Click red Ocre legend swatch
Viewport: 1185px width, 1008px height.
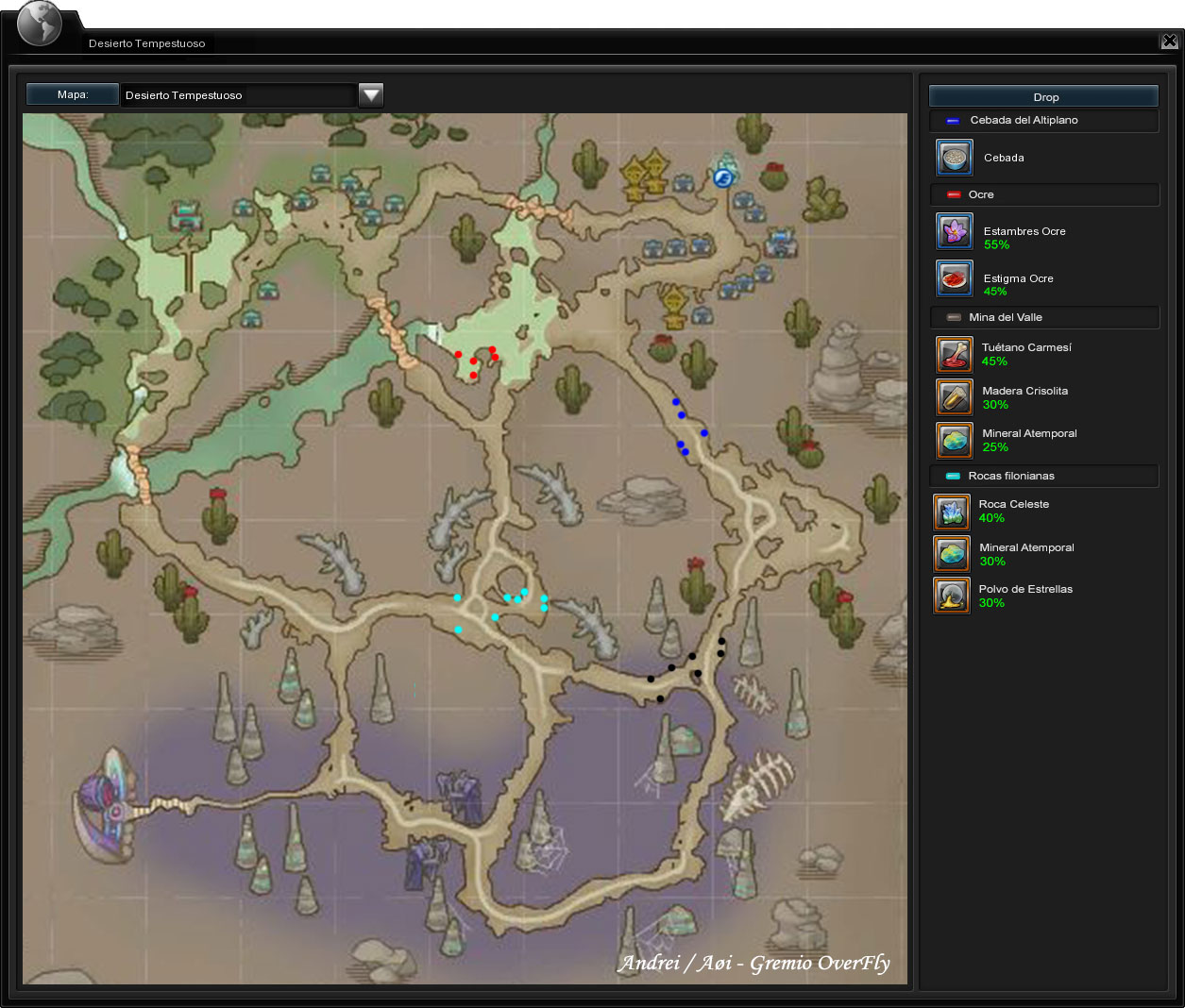click(x=954, y=195)
